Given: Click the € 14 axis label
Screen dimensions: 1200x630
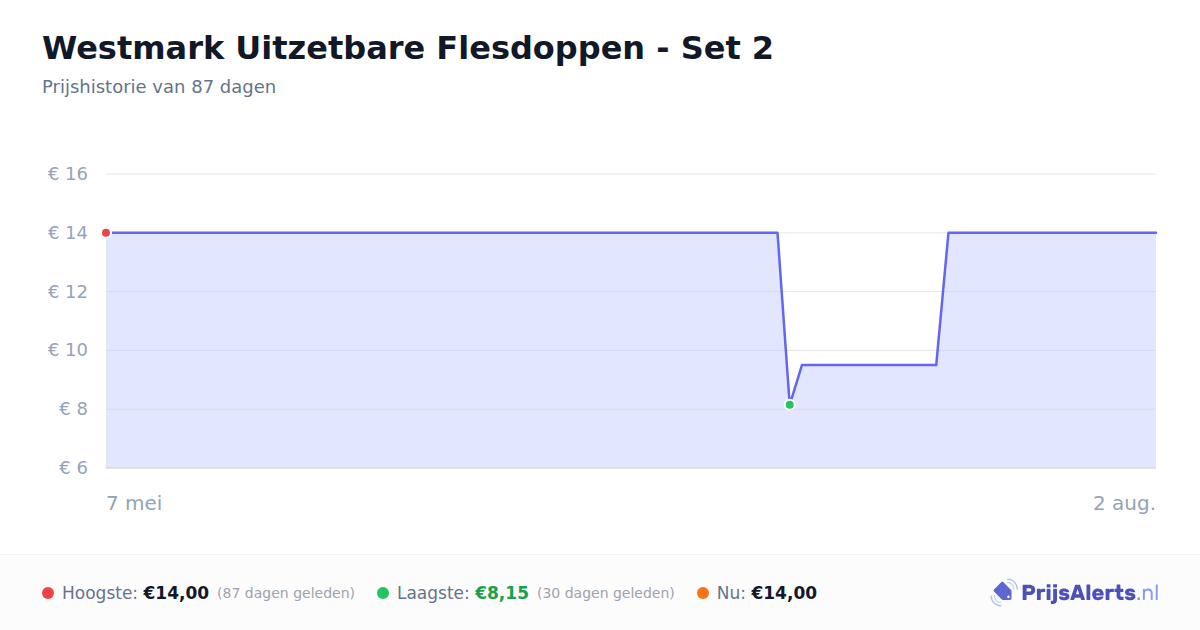Looking at the screenshot, I should pos(68,233).
